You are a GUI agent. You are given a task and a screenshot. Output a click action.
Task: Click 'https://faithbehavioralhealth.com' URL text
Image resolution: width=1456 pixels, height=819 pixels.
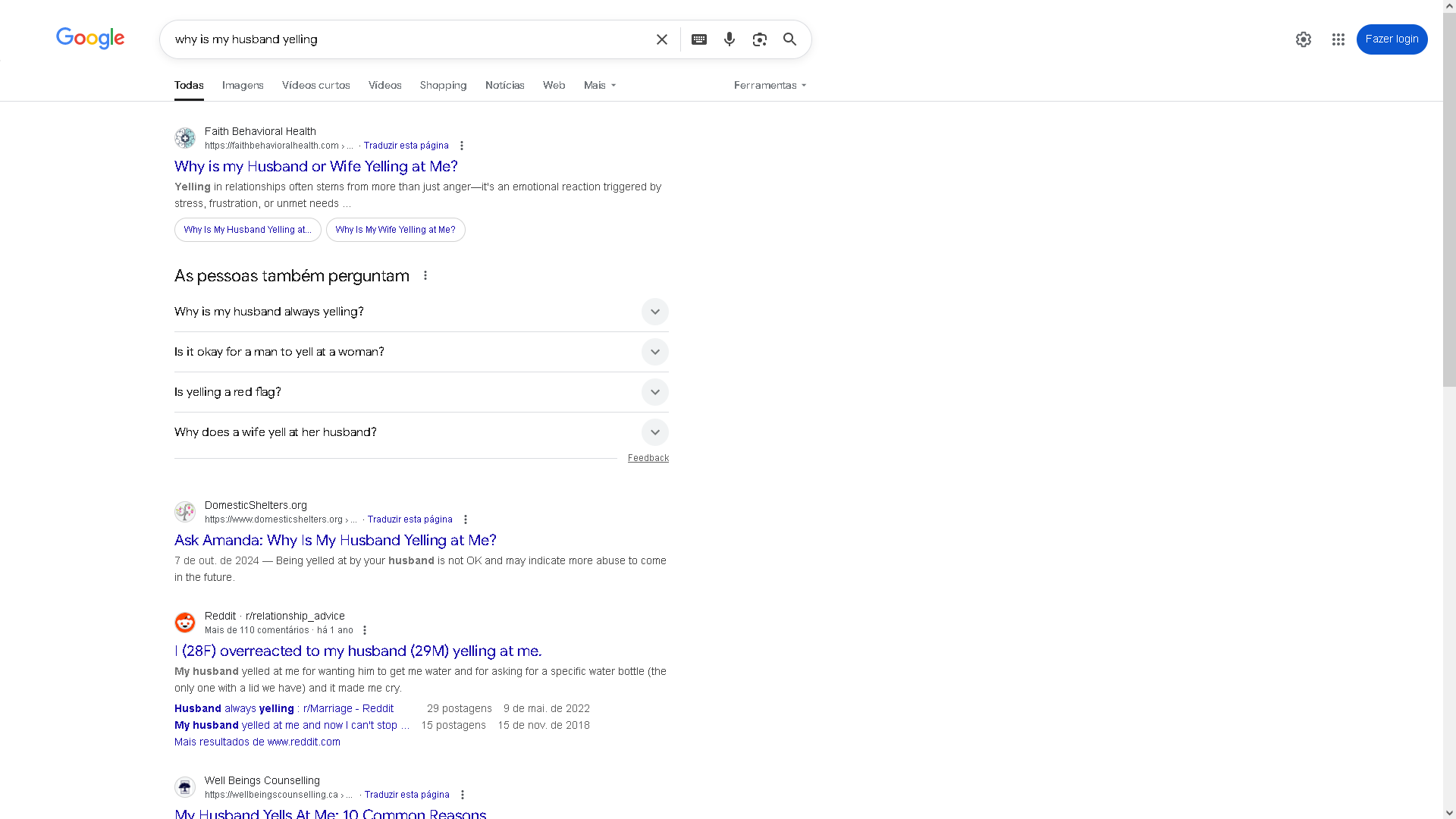[271, 146]
